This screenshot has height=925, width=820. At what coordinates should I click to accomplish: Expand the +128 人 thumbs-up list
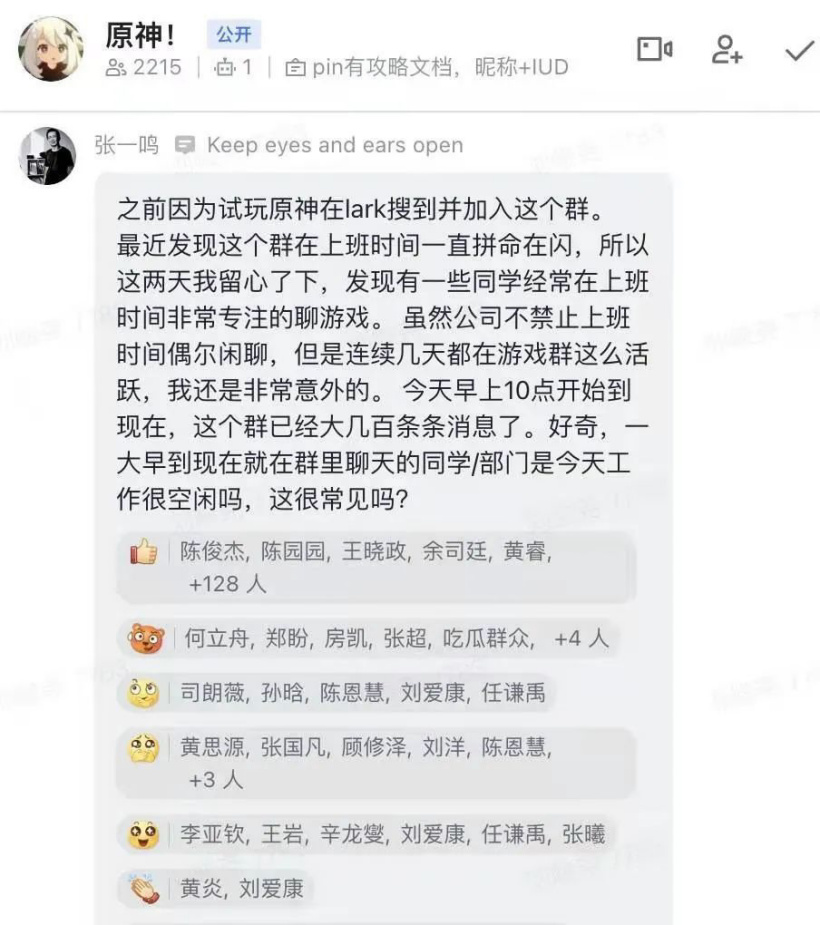(227, 584)
